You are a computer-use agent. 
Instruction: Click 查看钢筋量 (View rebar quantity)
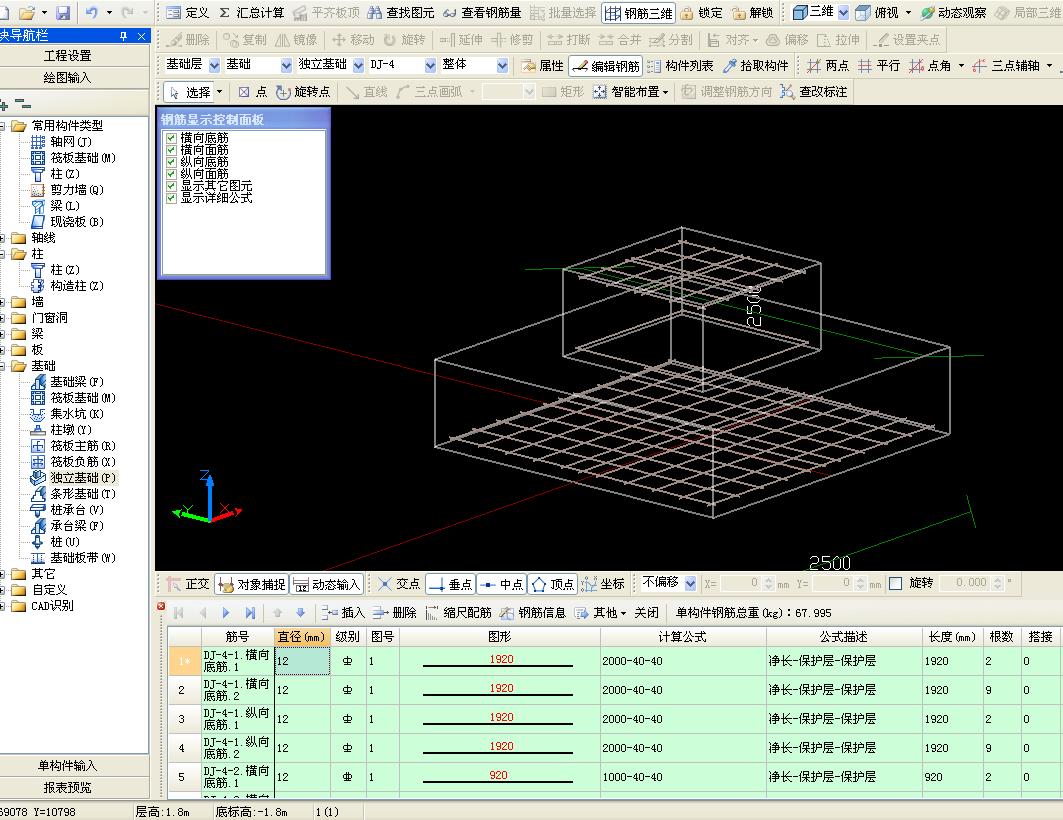[482, 13]
